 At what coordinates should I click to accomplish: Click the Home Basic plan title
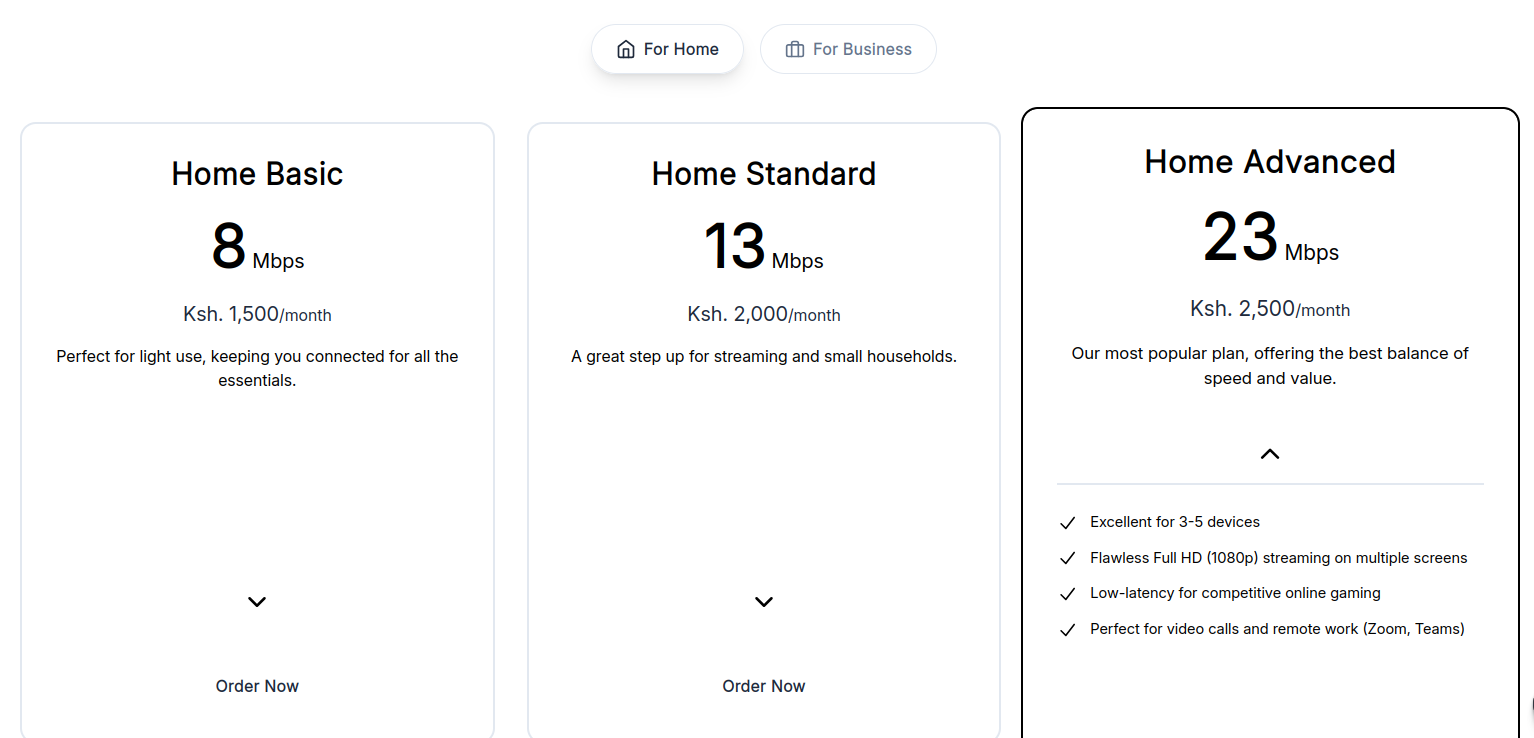coord(257,173)
